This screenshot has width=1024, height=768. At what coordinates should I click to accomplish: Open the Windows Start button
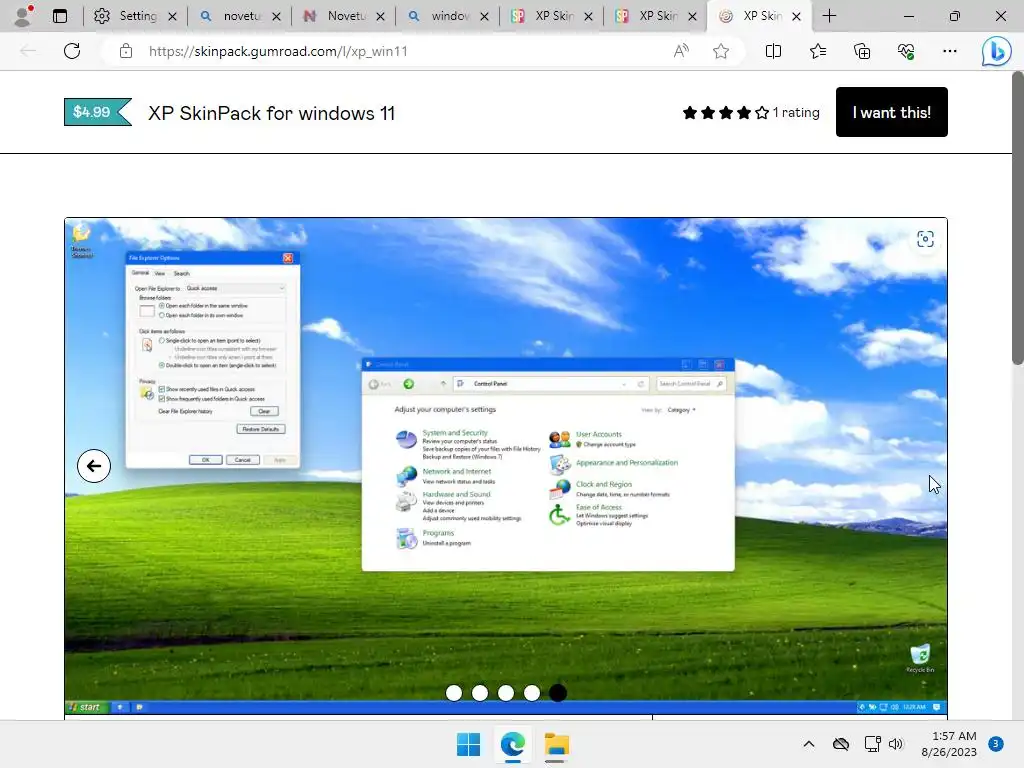pyautogui.click(x=468, y=744)
